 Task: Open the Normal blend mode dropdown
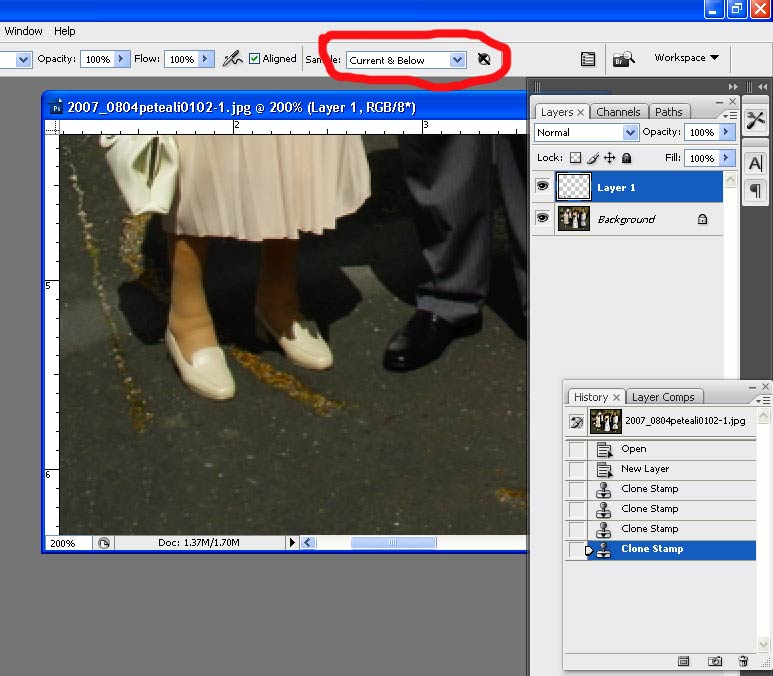point(586,132)
